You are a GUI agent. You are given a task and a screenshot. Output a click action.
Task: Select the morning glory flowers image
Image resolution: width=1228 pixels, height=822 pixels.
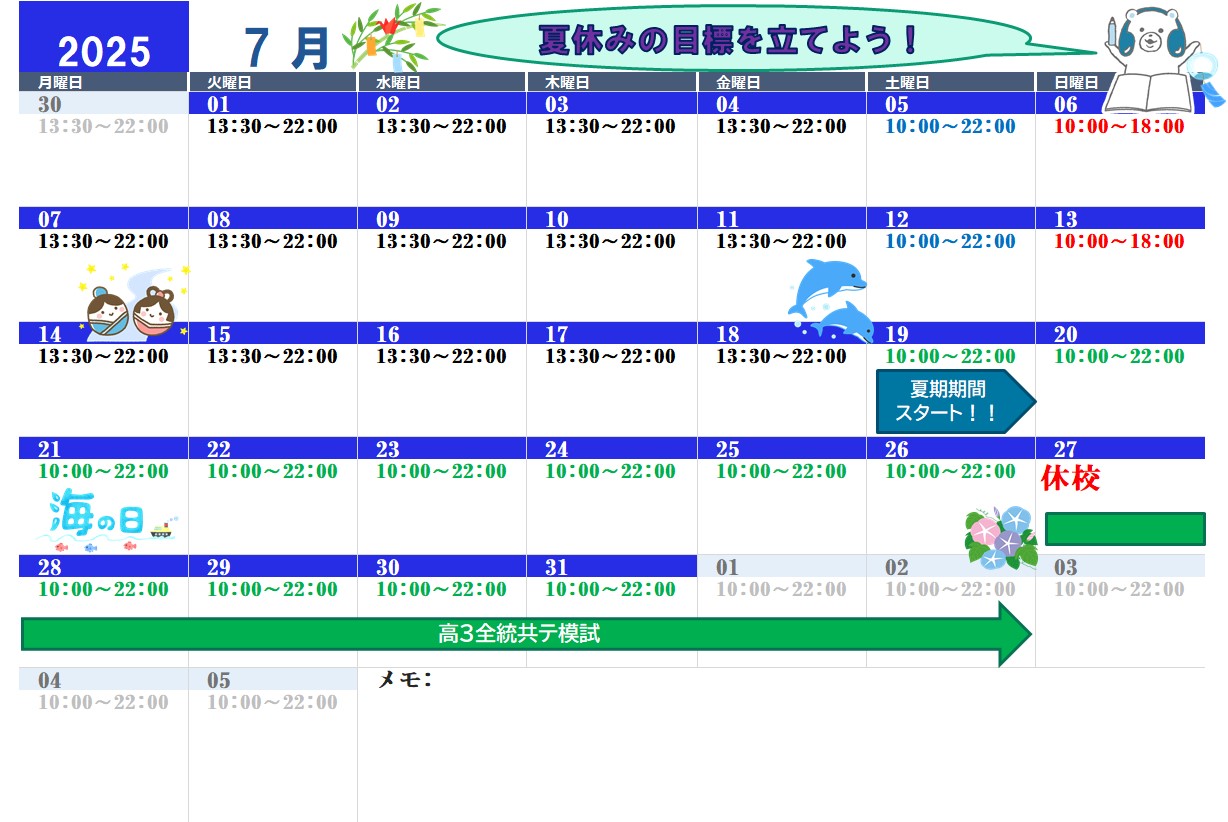tap(1001, 537)
